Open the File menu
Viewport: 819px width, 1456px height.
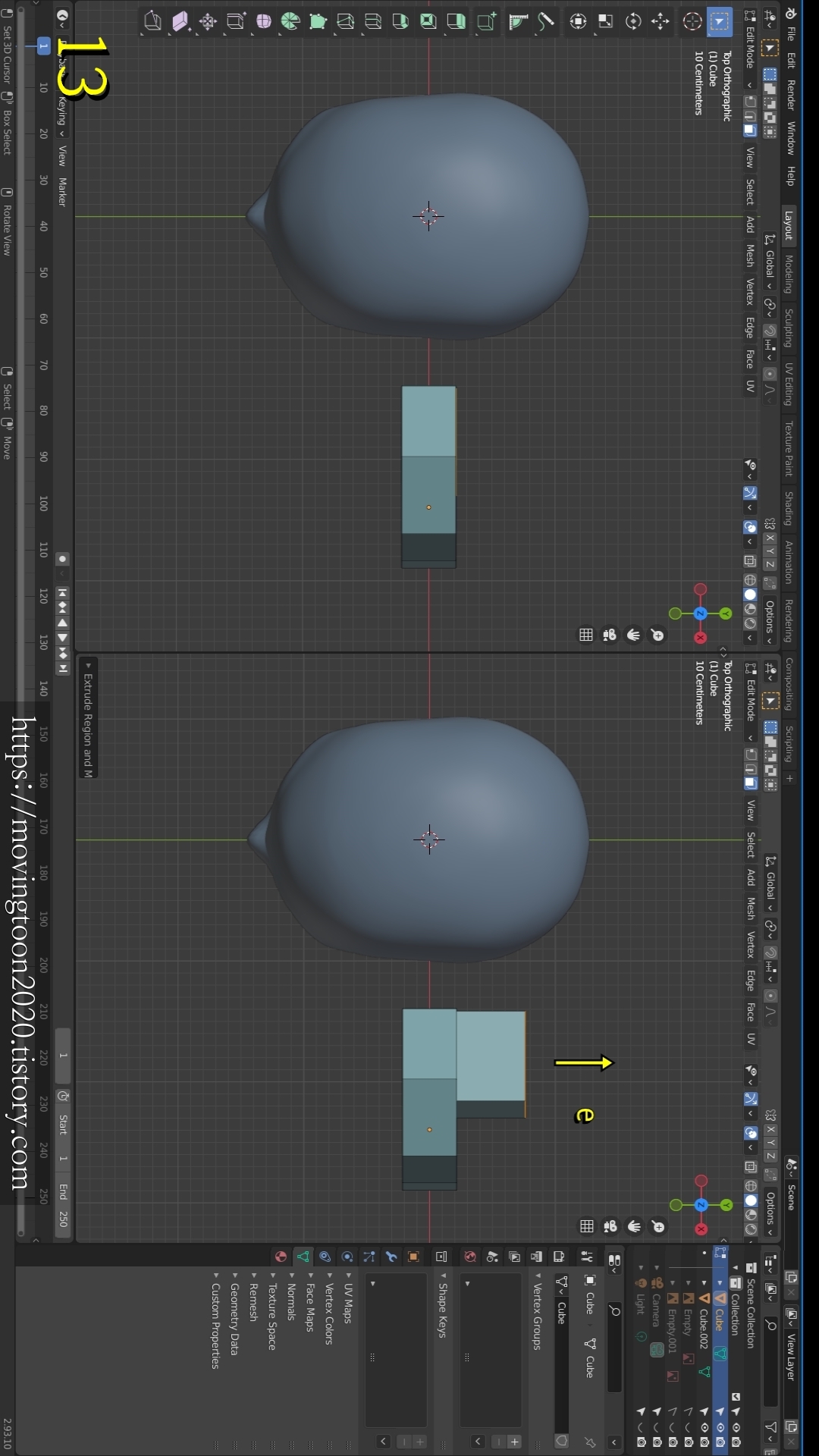[x=790, y=33]
